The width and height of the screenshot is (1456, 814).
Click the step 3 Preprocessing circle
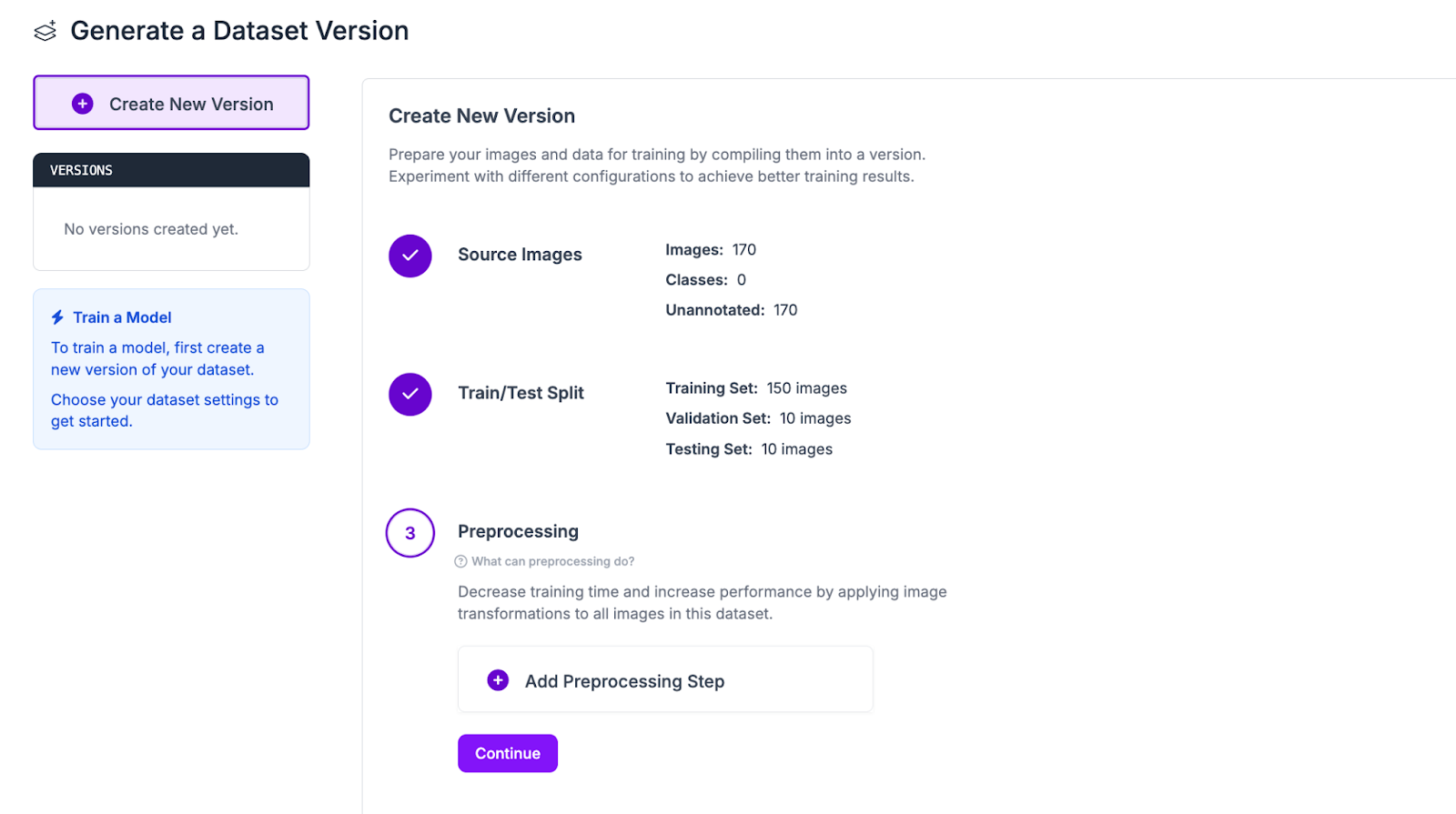(x=410, y=533)
